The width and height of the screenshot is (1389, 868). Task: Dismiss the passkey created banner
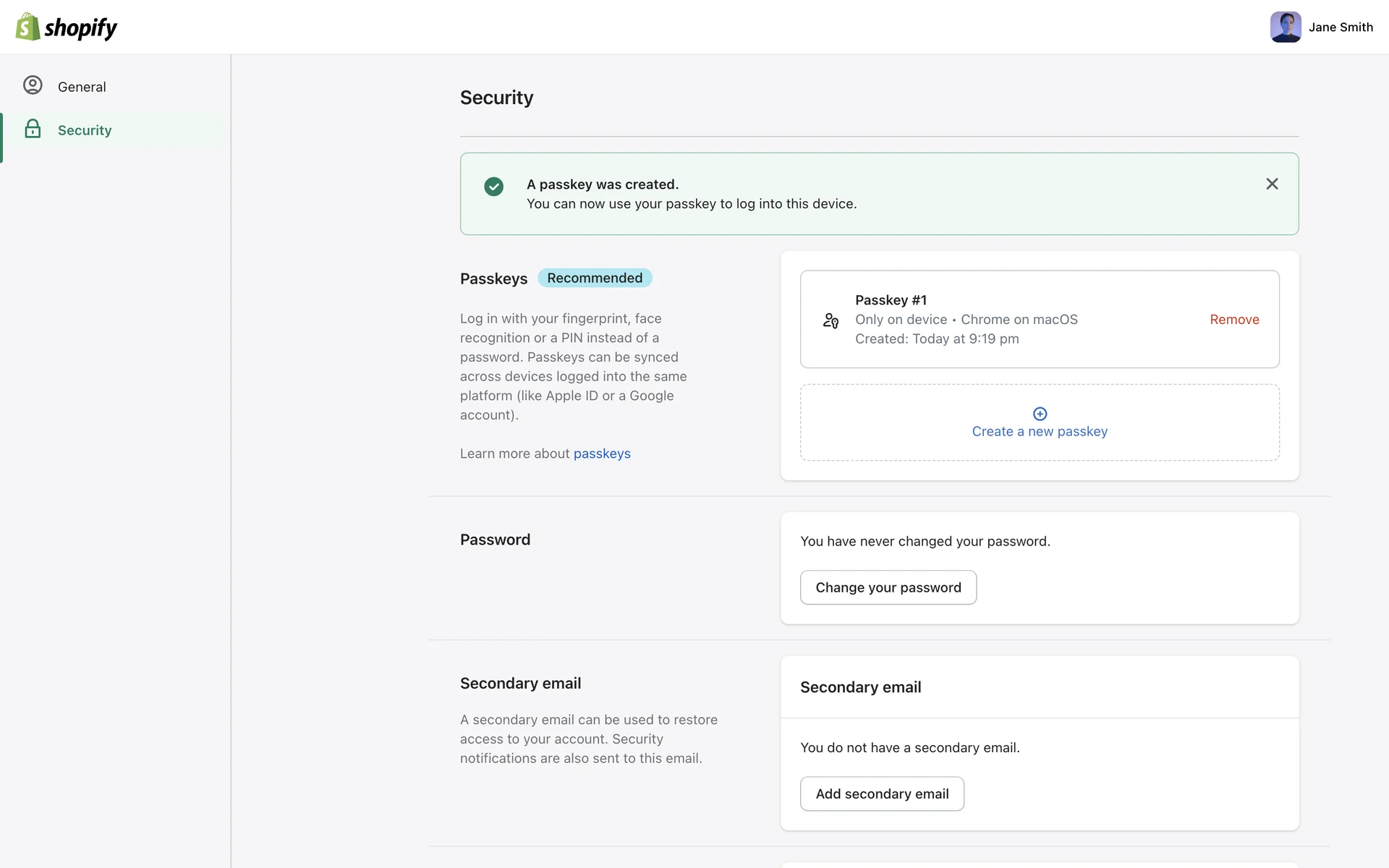click(1272, 184)
